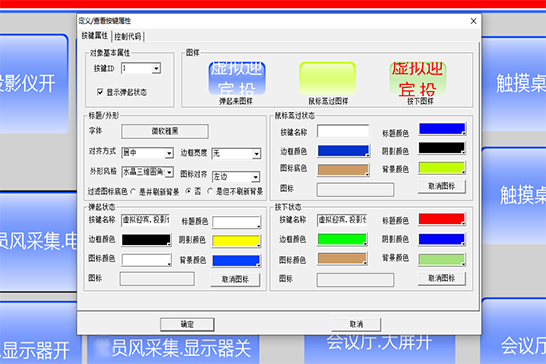Pick green 边框颜色 swatch in 按下状态
The image size is (546, 364).
click(x=342, y=239)
